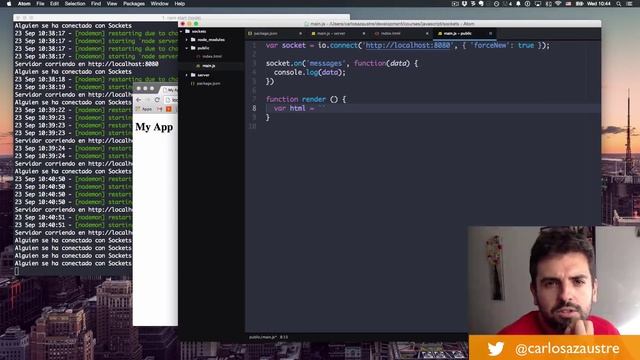Viewport: 640px width, 360px height.
Task: Click the @carlosazaustre handle
Action: (x=567, y=349)
